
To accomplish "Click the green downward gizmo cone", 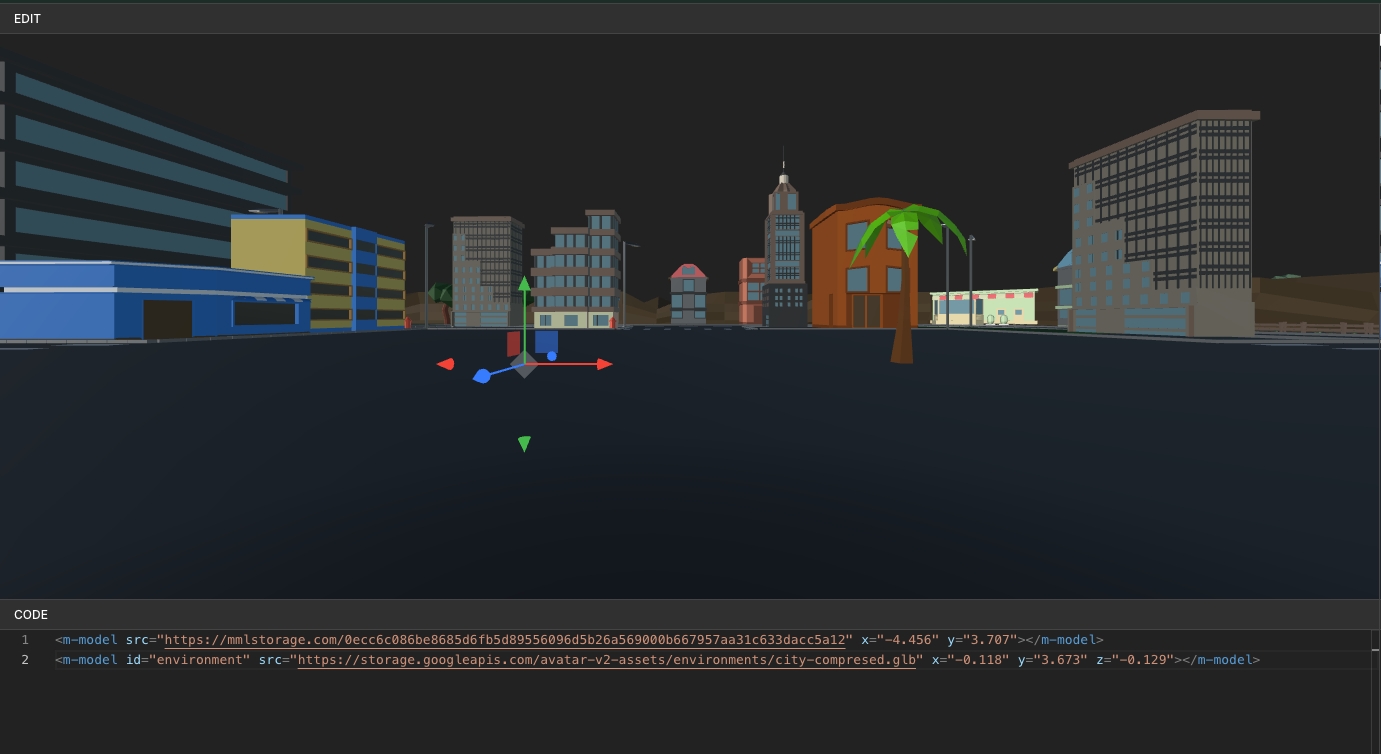I will click(x=524, y=443).
